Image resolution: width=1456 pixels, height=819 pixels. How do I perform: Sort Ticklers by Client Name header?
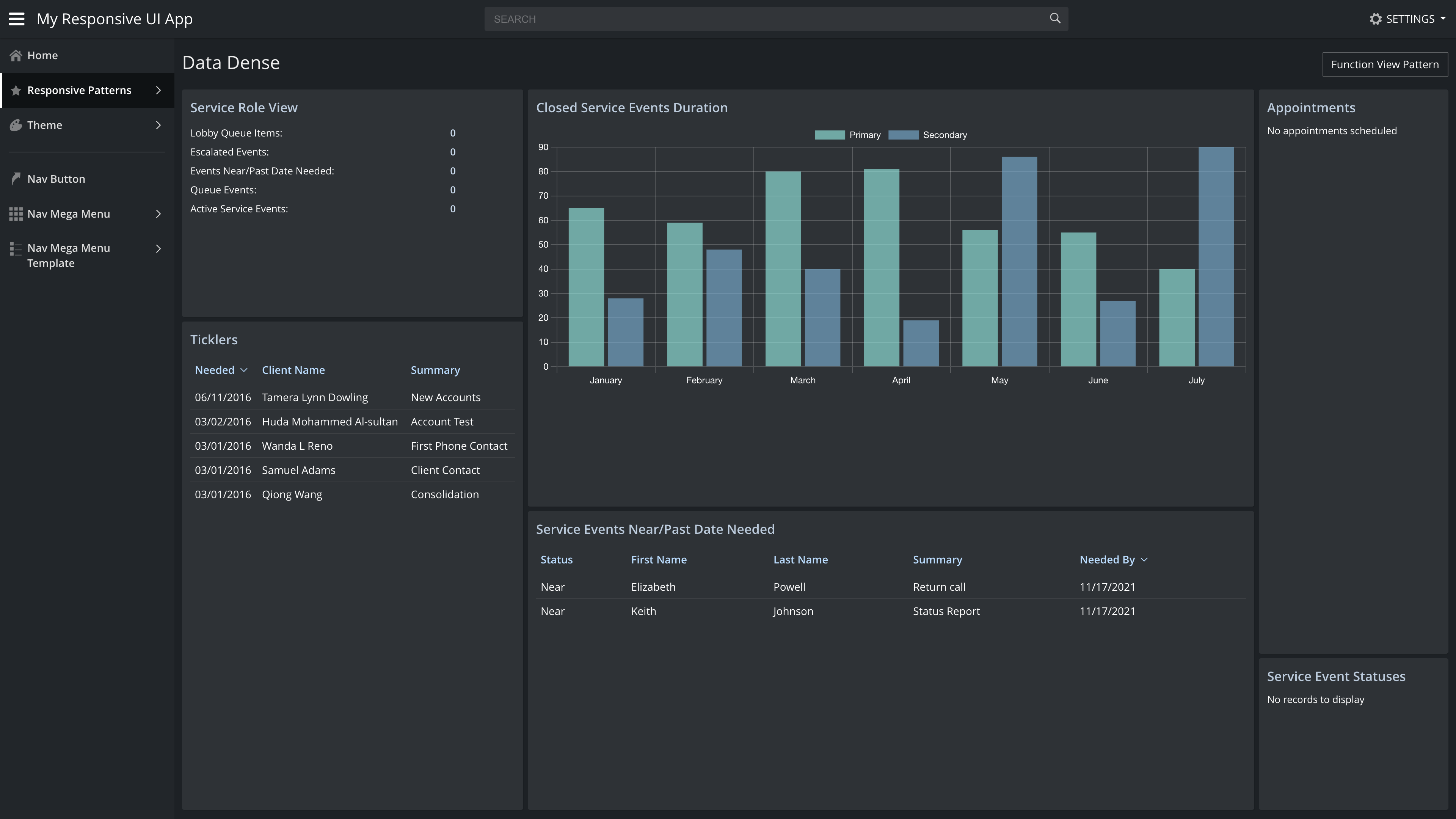[x=293, y=370]
